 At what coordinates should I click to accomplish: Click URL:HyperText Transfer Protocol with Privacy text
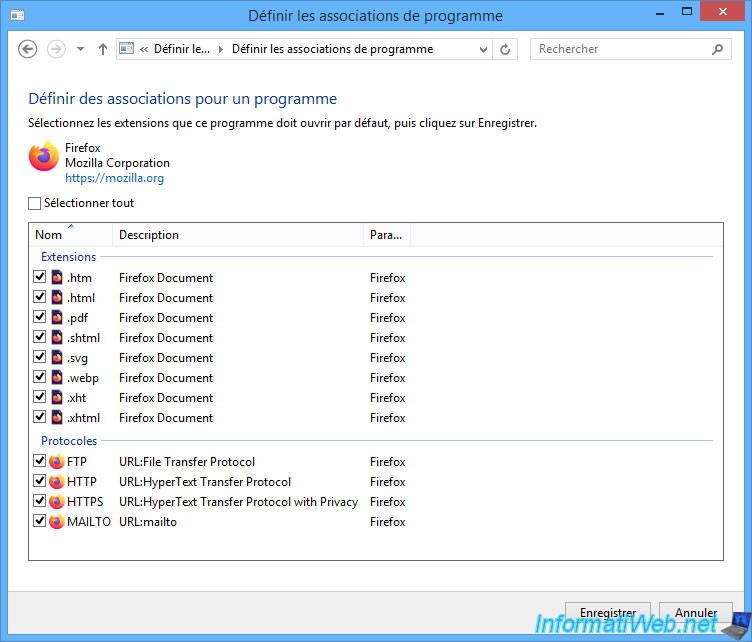238,502
